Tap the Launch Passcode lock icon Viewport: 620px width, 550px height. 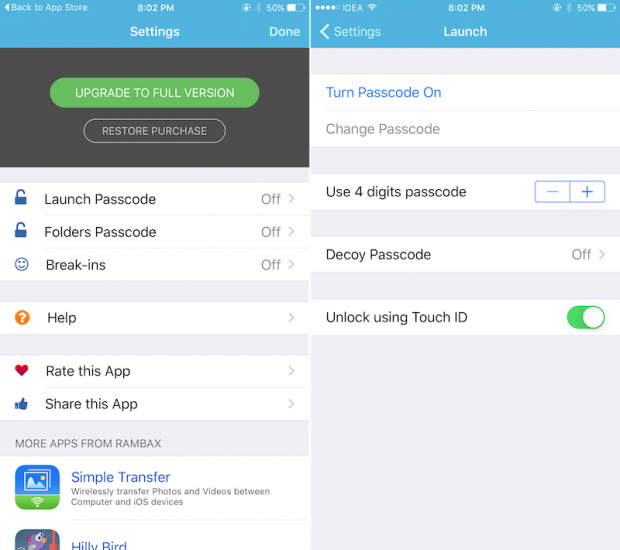(x=21, y=197)
